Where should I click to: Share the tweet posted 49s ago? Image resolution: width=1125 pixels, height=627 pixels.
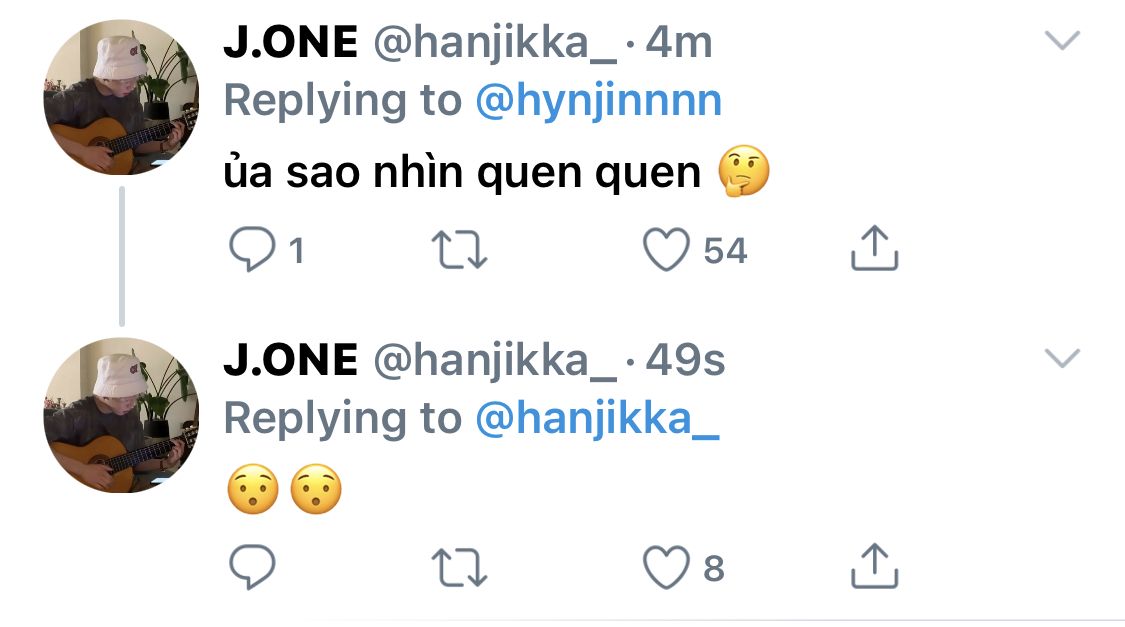874,566
